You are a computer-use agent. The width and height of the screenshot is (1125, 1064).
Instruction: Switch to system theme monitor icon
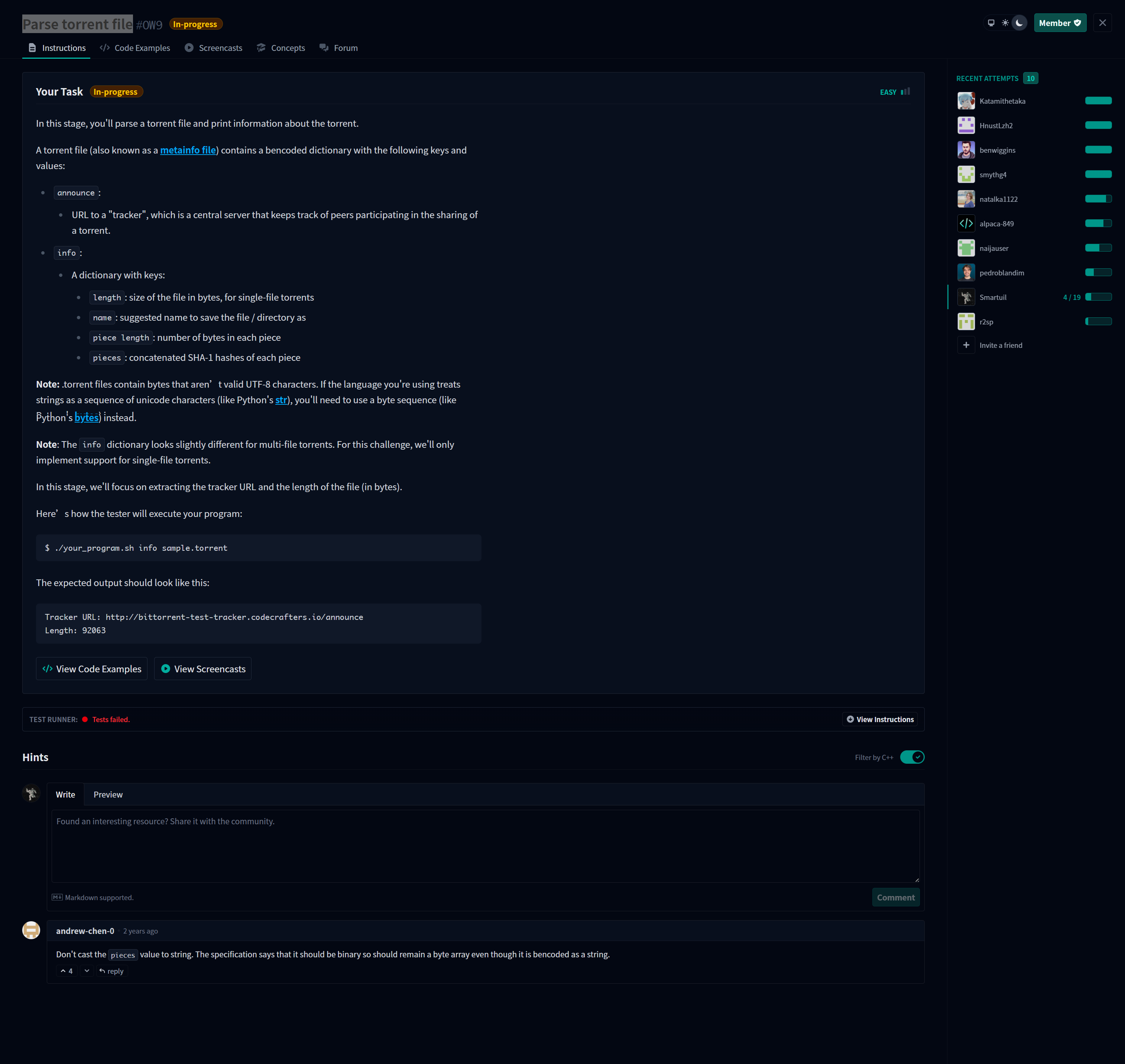(991, 23)
